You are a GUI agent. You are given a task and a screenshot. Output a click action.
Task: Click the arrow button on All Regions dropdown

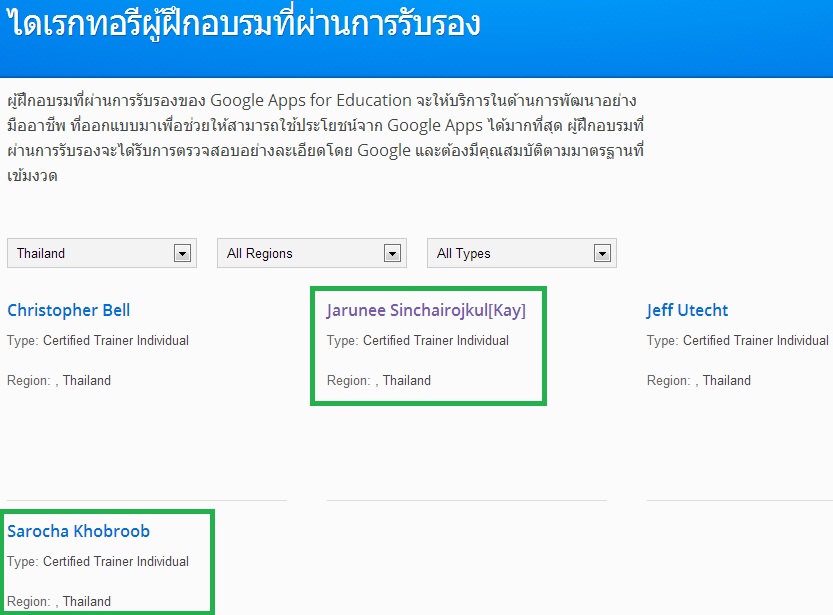(x=392, y=254)
